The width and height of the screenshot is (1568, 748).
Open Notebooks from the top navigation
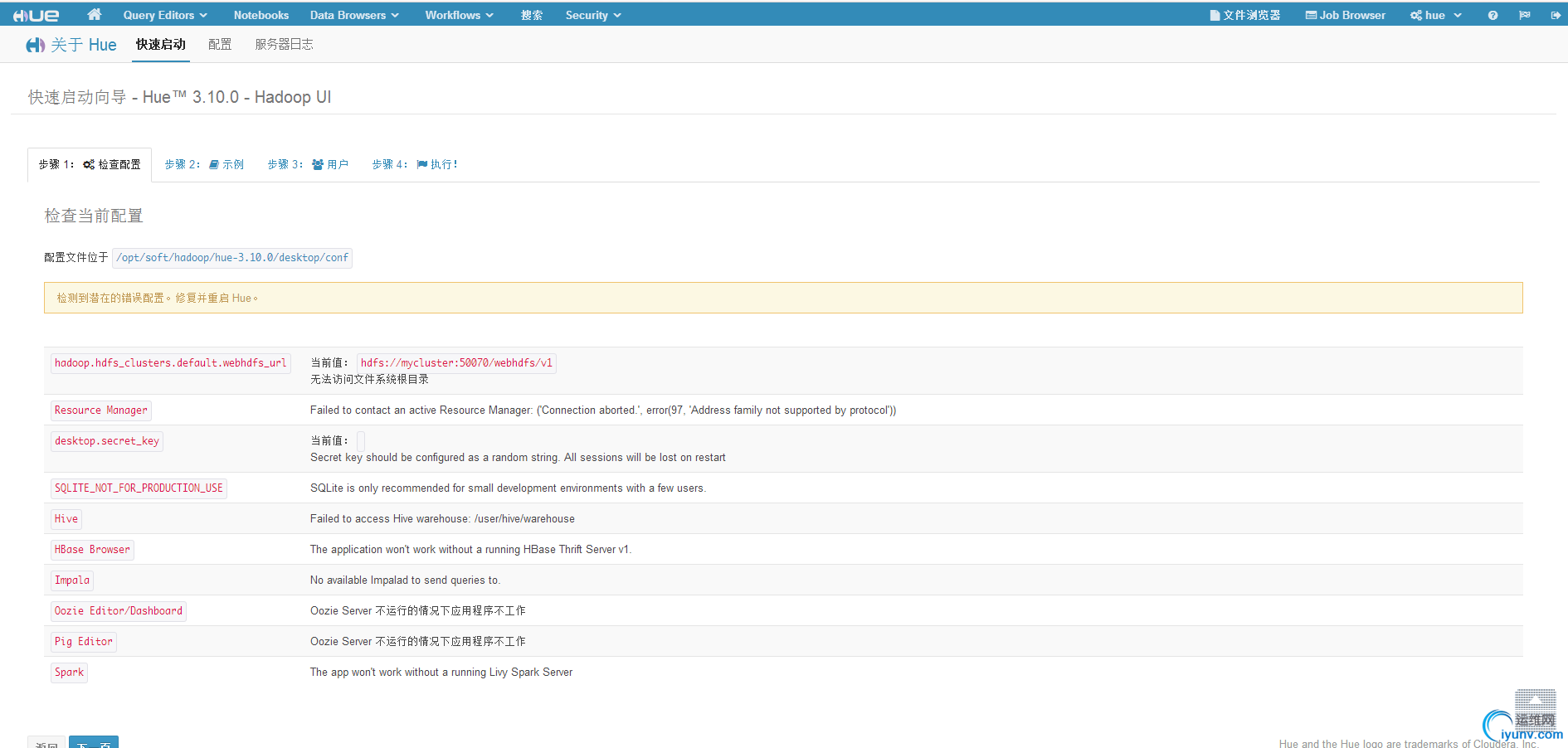[x=261, y=15]
